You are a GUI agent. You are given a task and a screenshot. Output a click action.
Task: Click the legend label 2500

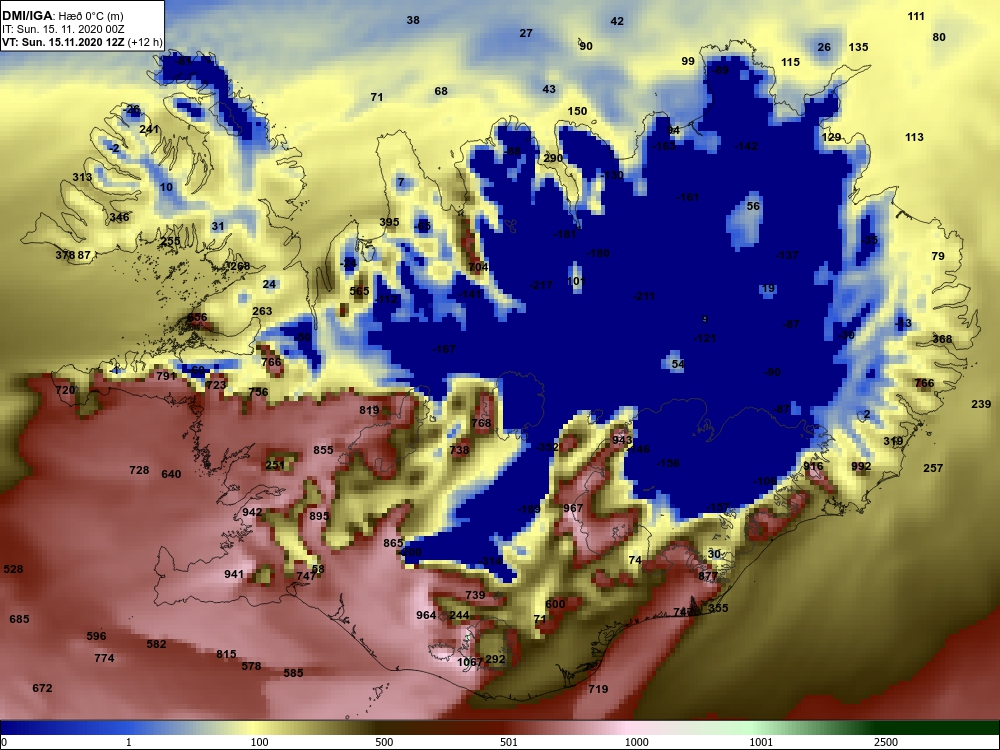point(886,742)
